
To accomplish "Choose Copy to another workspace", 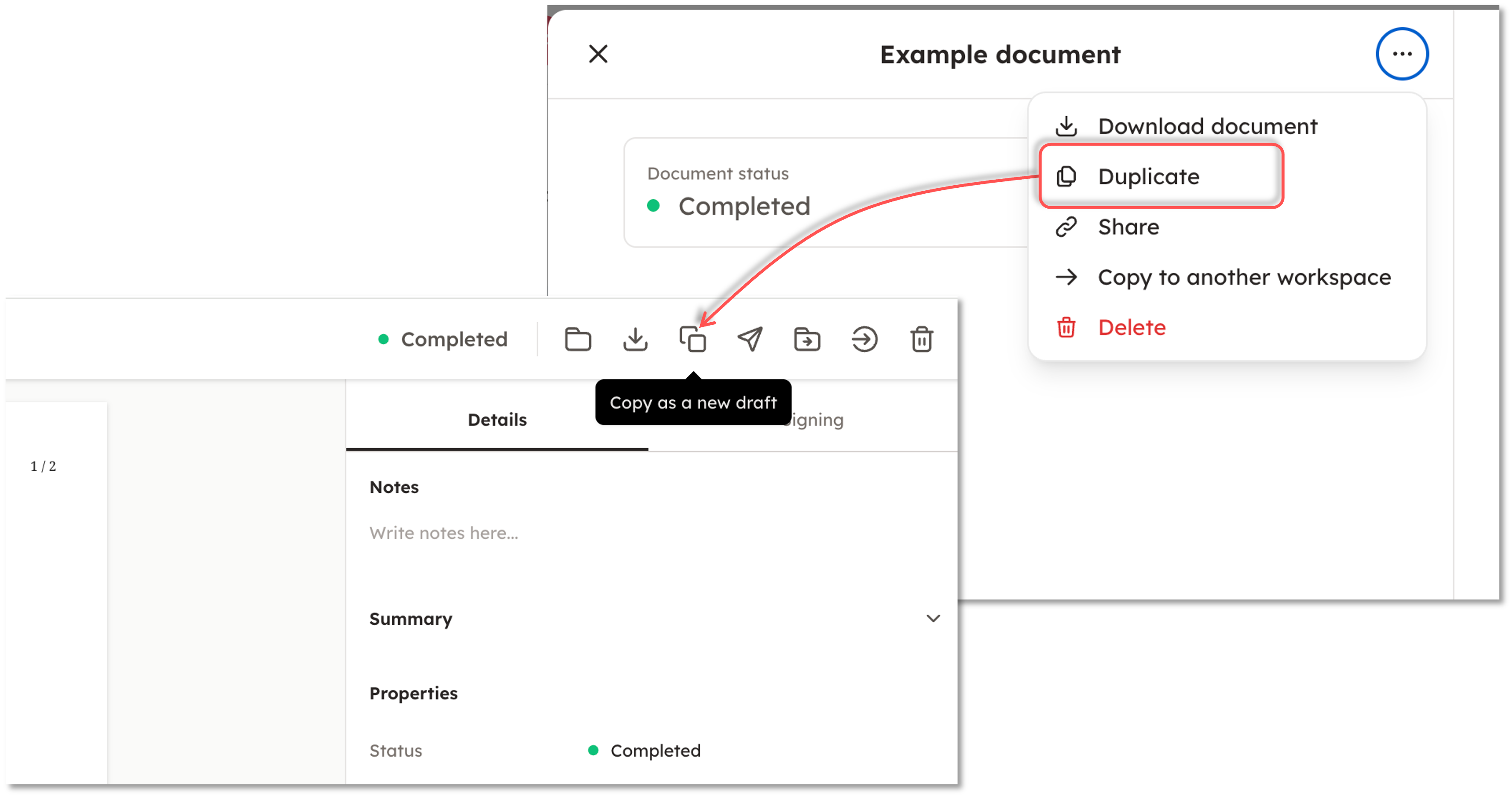I will coord(1244,277).
